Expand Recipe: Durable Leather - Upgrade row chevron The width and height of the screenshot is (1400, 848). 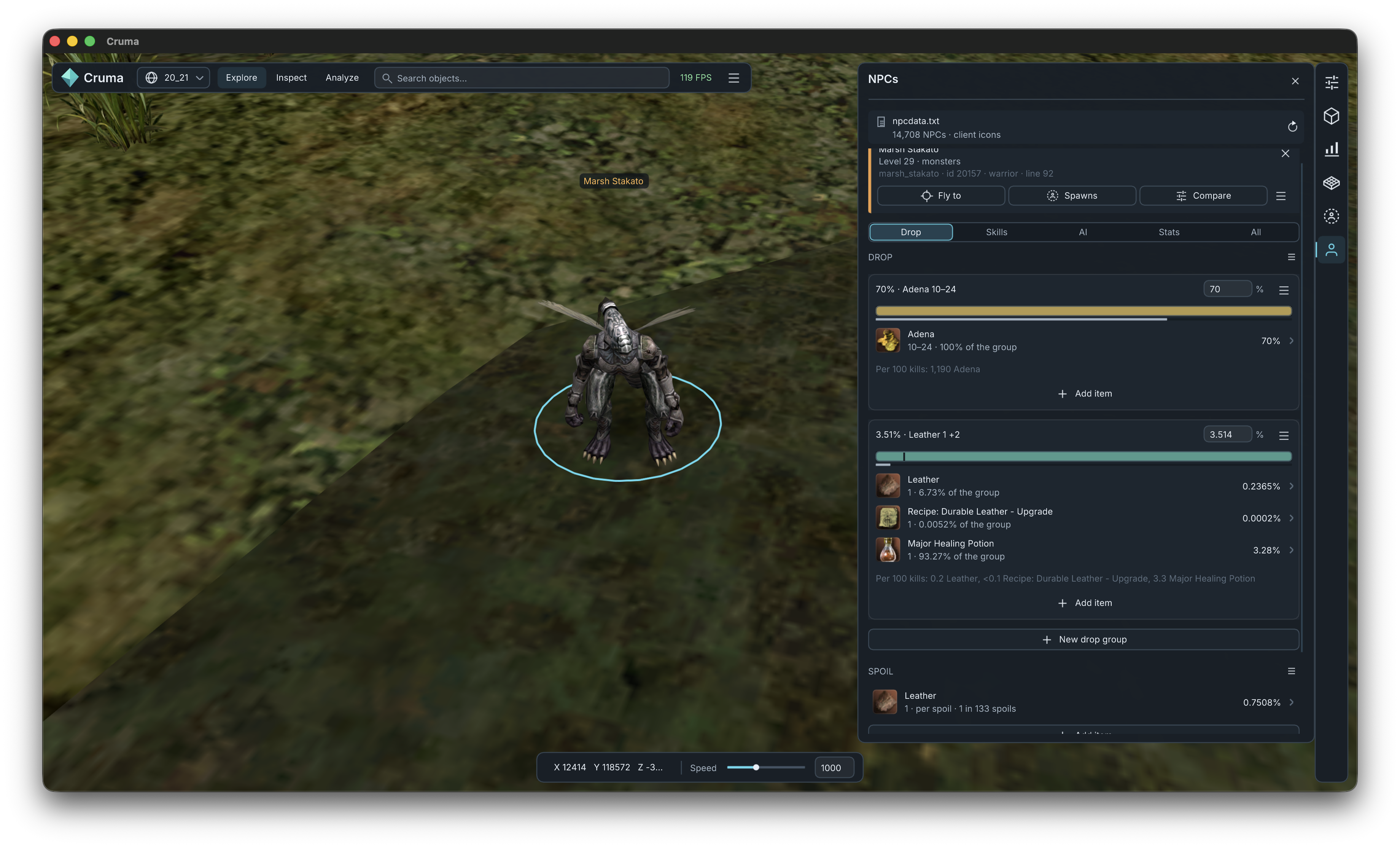tap(1292, 518)
